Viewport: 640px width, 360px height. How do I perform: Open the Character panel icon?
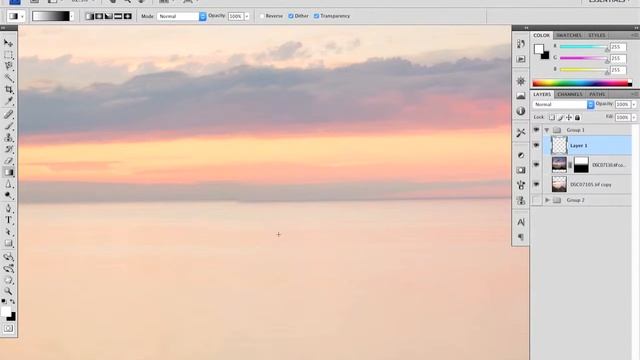click(x=521, y=222)
